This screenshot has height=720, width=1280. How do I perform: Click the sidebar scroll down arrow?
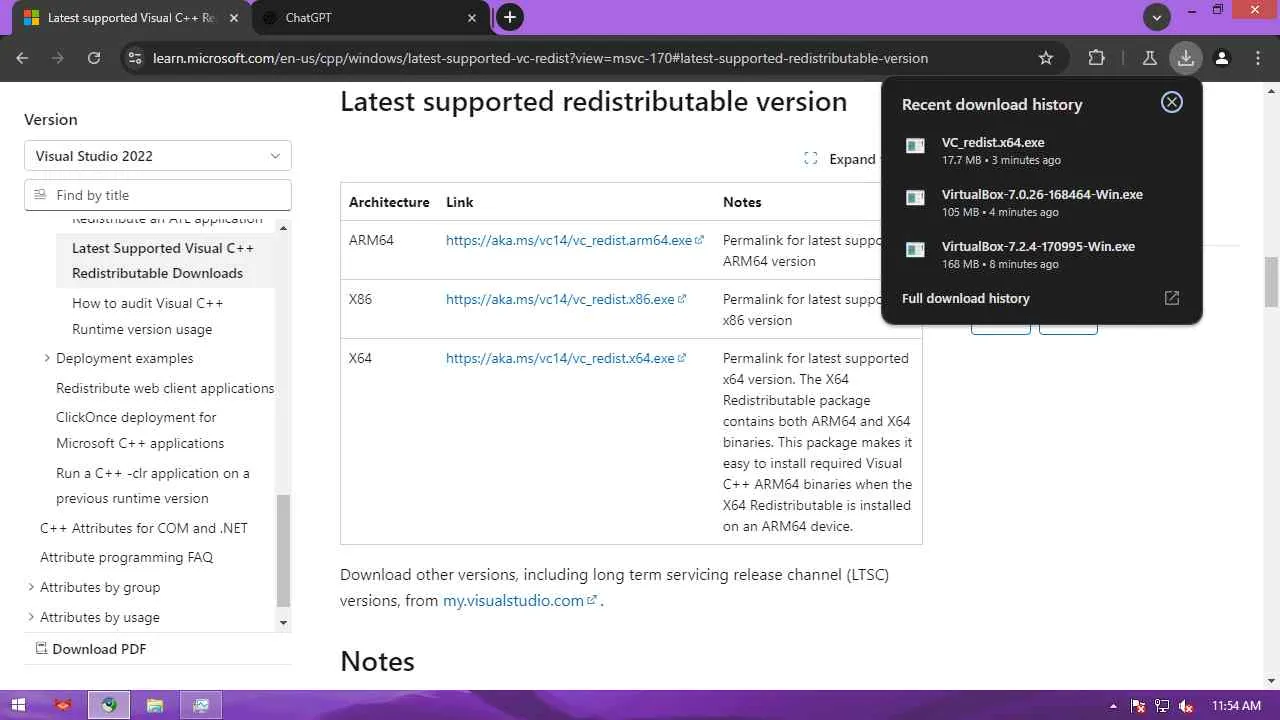(283, 622)
